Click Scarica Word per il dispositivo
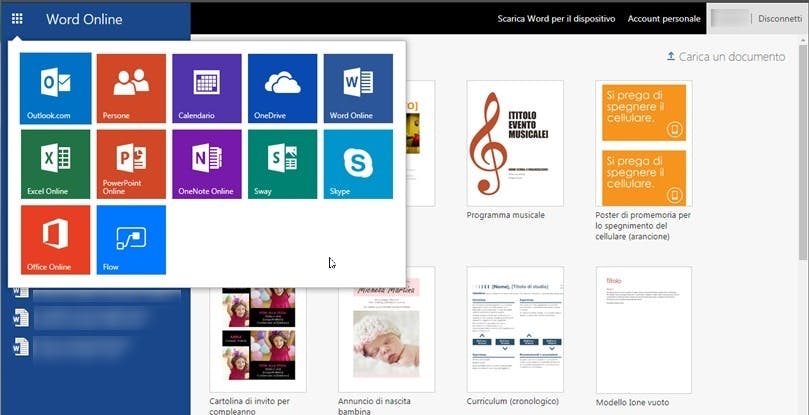 (x=556, y=19)
